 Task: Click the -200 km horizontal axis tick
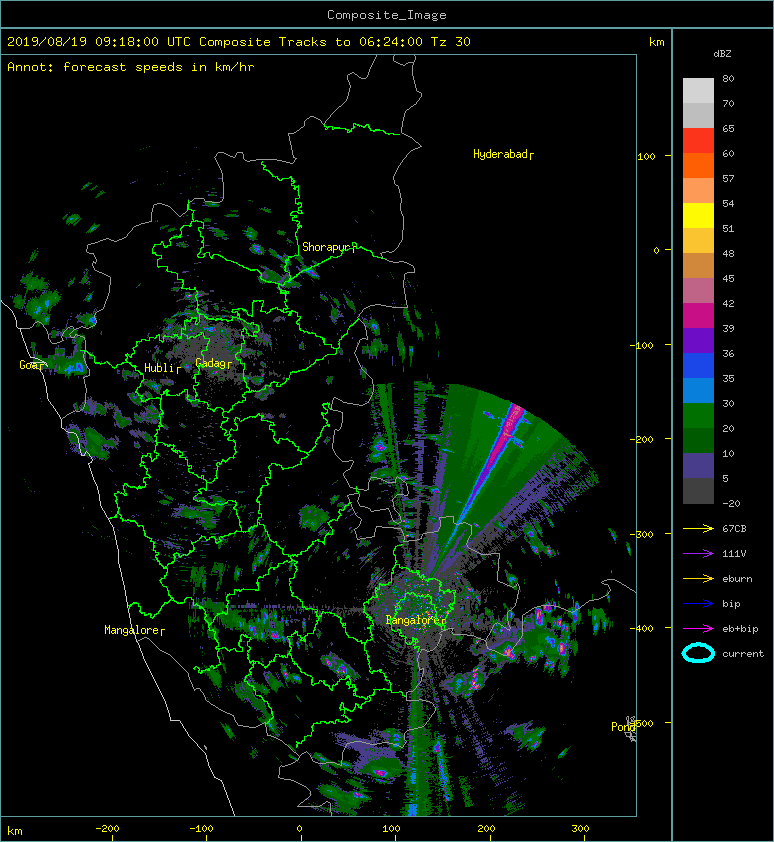click(x=107, y=829)
